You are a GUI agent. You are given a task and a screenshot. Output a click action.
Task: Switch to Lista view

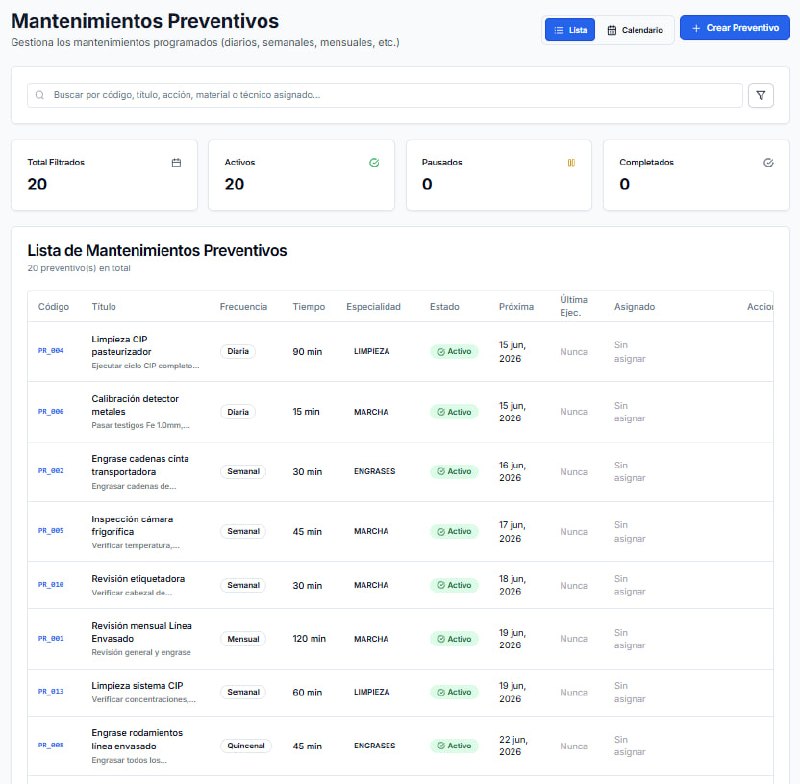click(570, 30)
